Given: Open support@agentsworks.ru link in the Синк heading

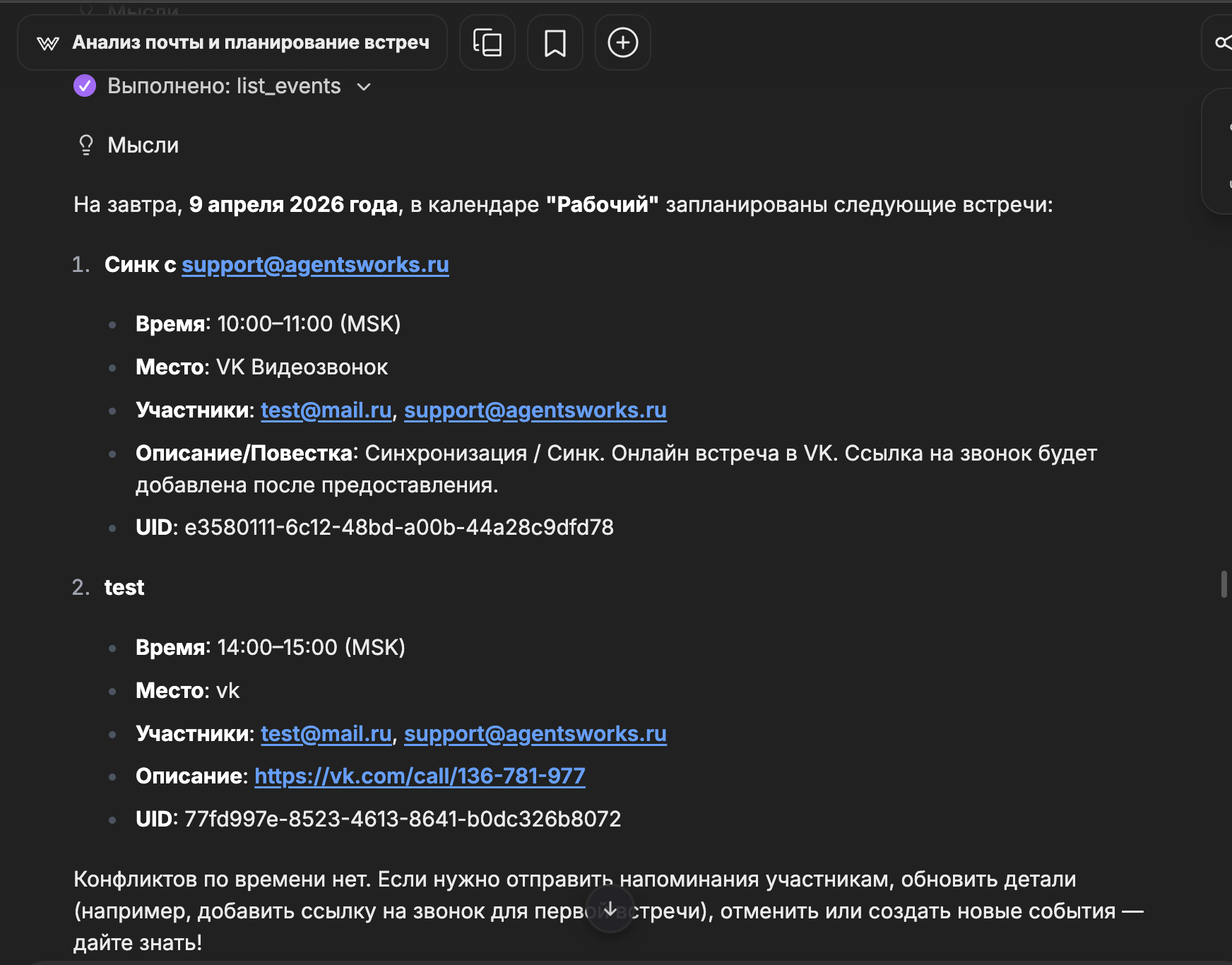Looking at the screenshot, I should click(315, 264).
